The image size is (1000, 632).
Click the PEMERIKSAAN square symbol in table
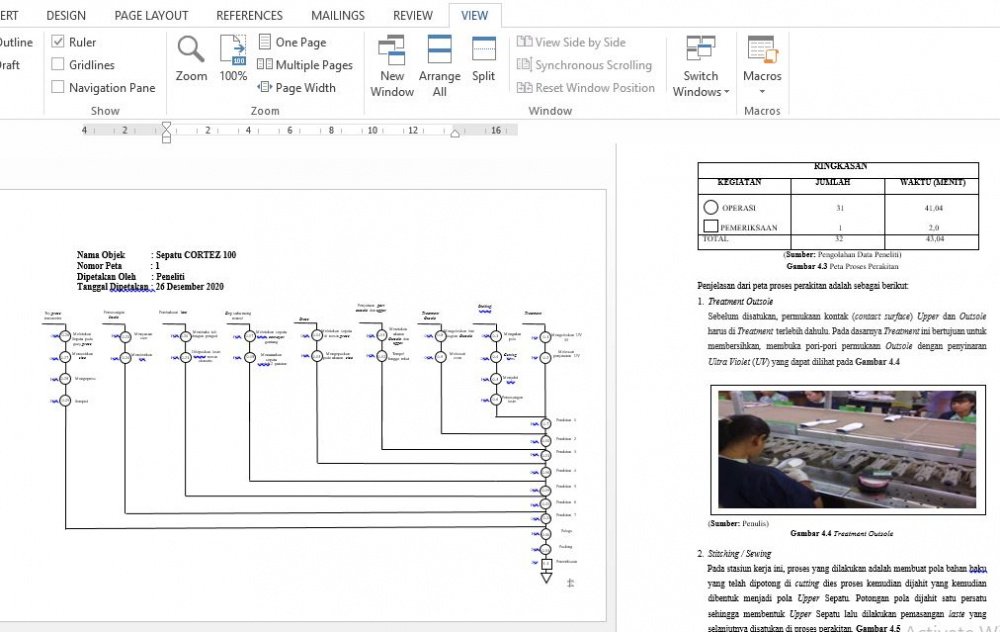[710, 226]
